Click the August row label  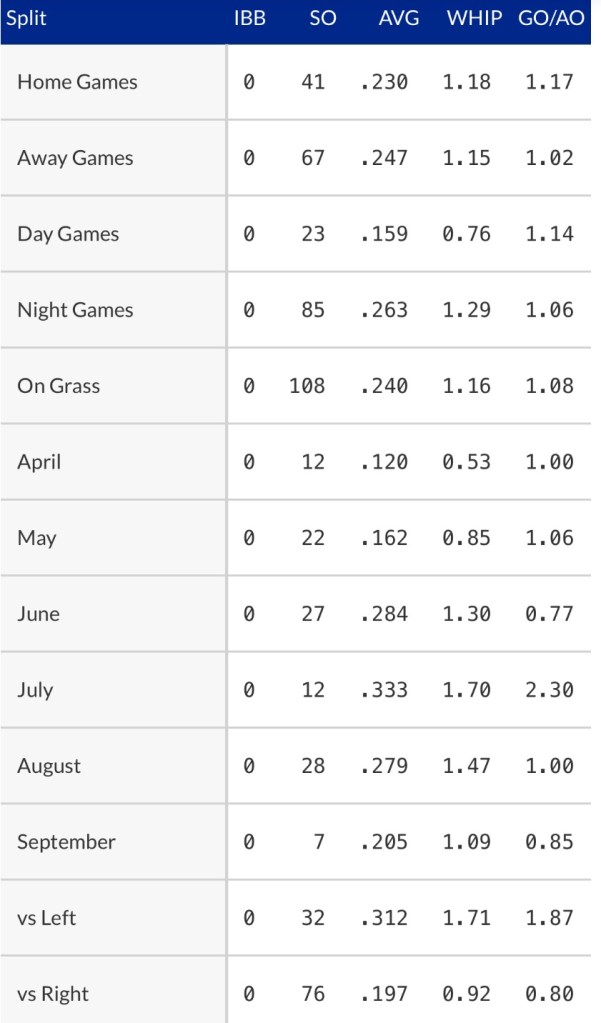click(x=49, y=766)
